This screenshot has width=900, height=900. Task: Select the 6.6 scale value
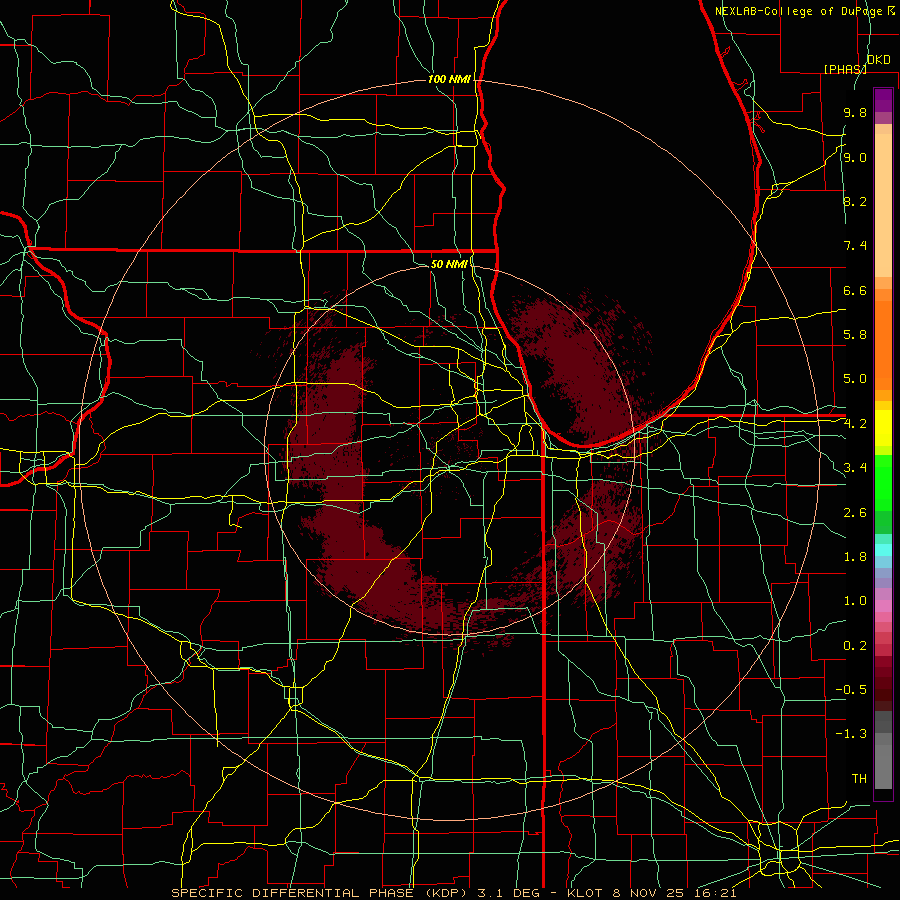[x=855, y=290]
